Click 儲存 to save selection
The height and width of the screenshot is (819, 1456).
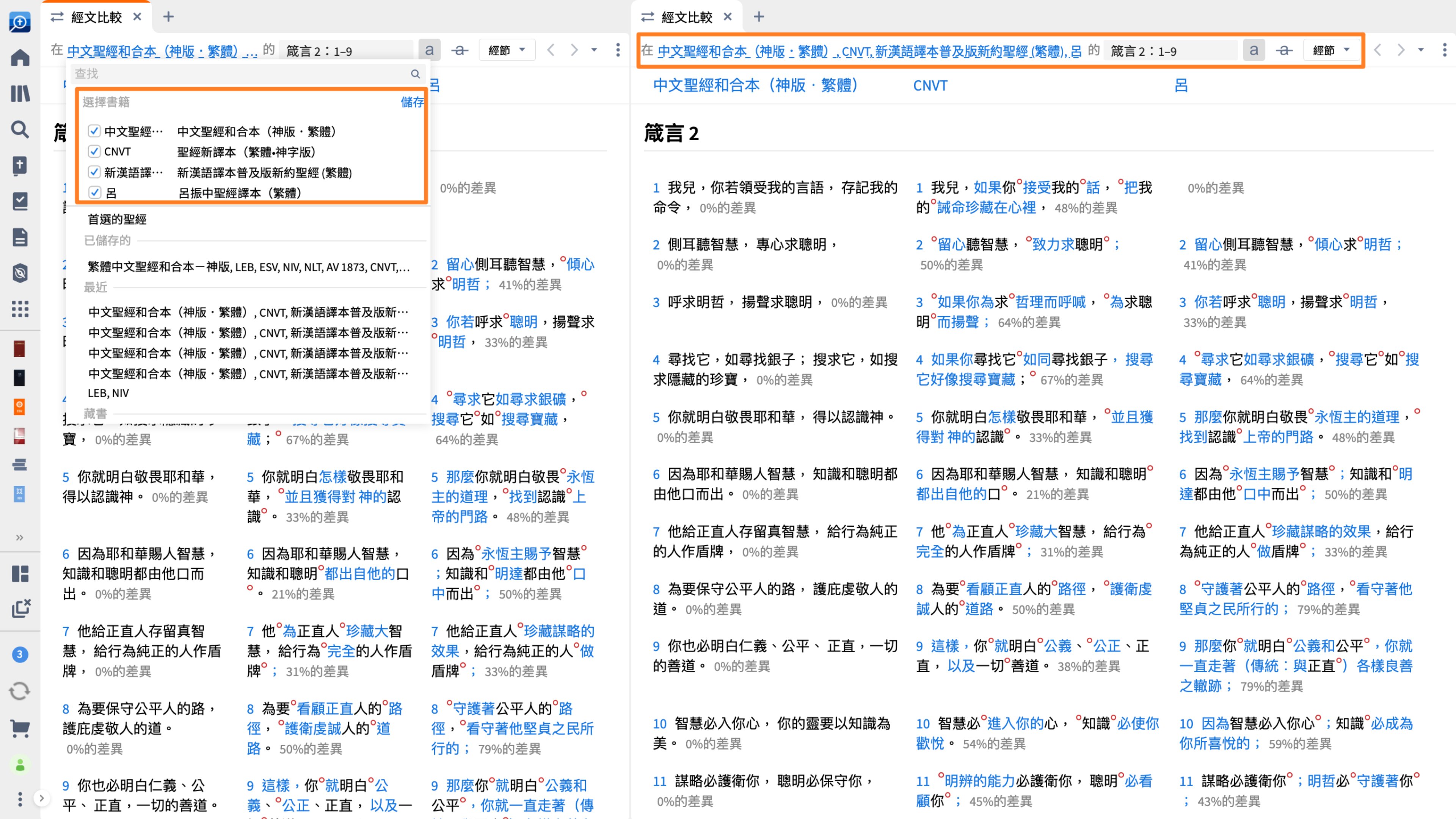tap(412, 102)
